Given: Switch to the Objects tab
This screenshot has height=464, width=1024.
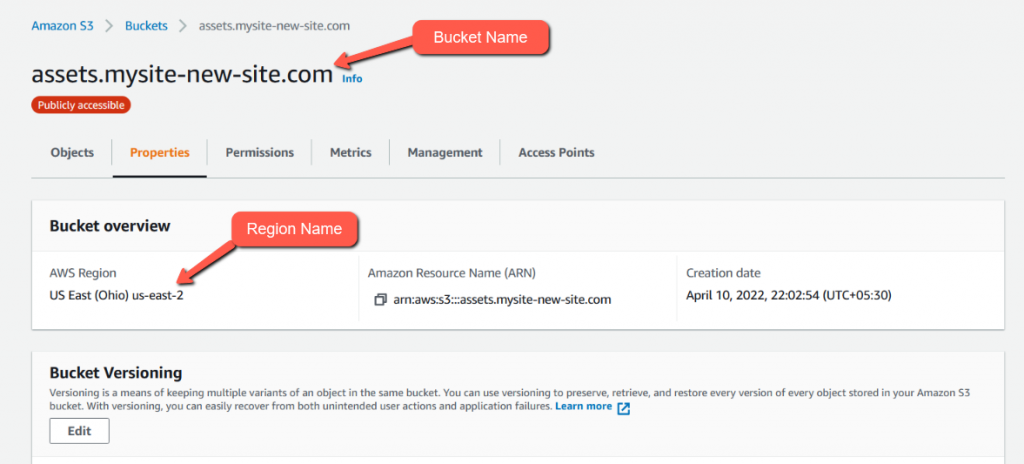Looking at the screenshot, I should [x=72, y=152].
